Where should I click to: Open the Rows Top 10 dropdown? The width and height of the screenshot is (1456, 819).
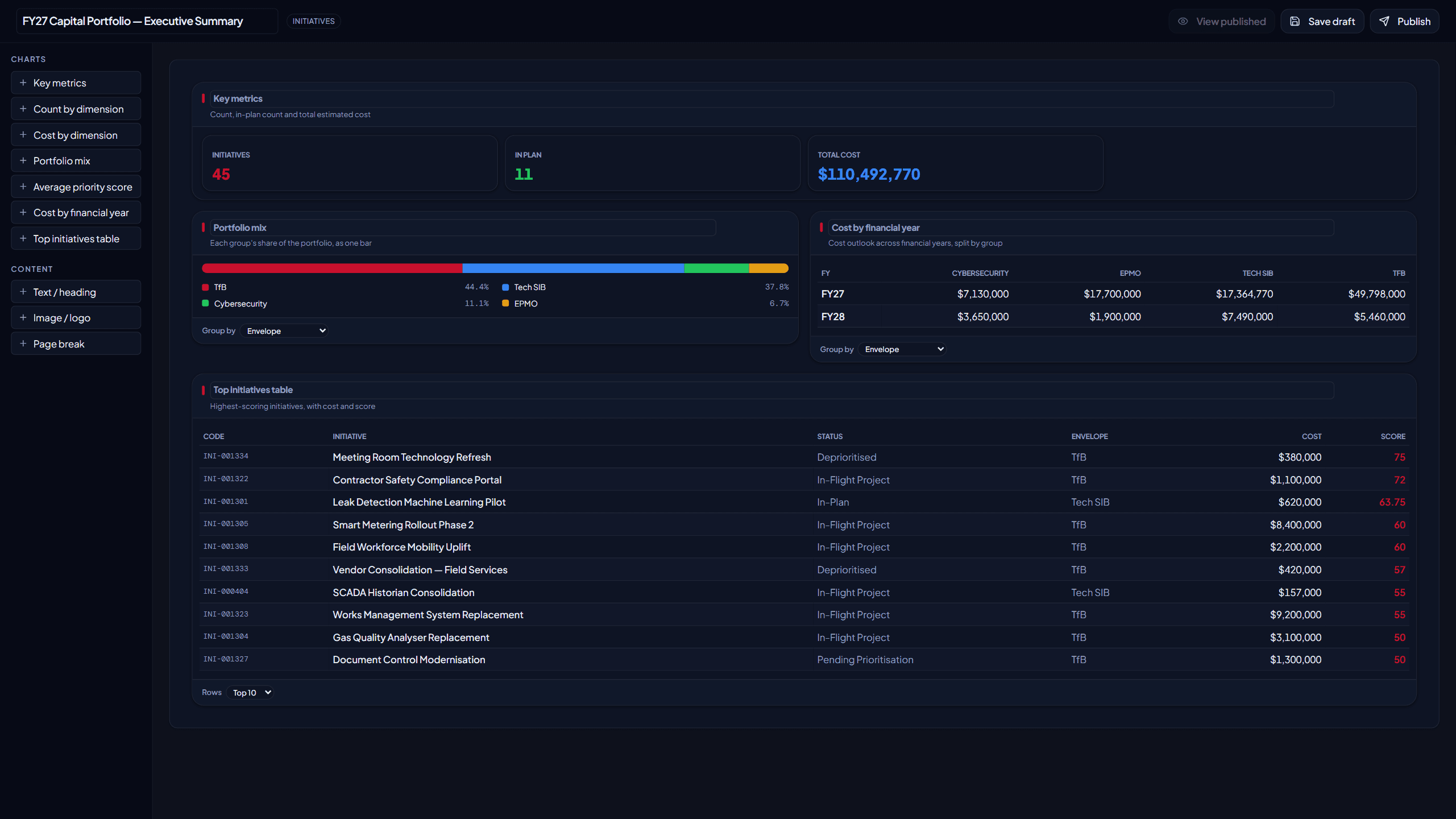pyautogui.click(x=251, y=693)
